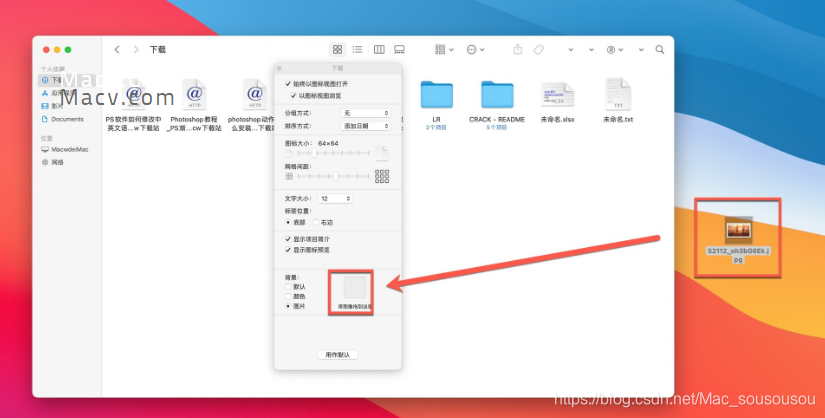
Task: Click the tag toolbar icon
Action: [538, 49]
